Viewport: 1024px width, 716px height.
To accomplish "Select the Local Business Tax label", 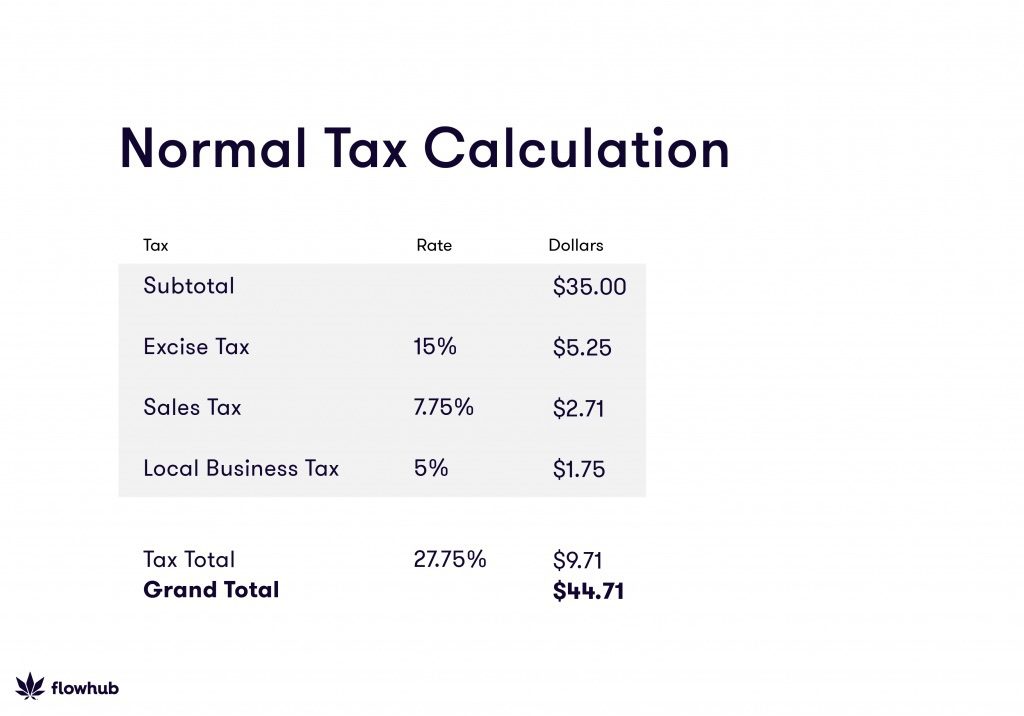I will tap(241, 468).
